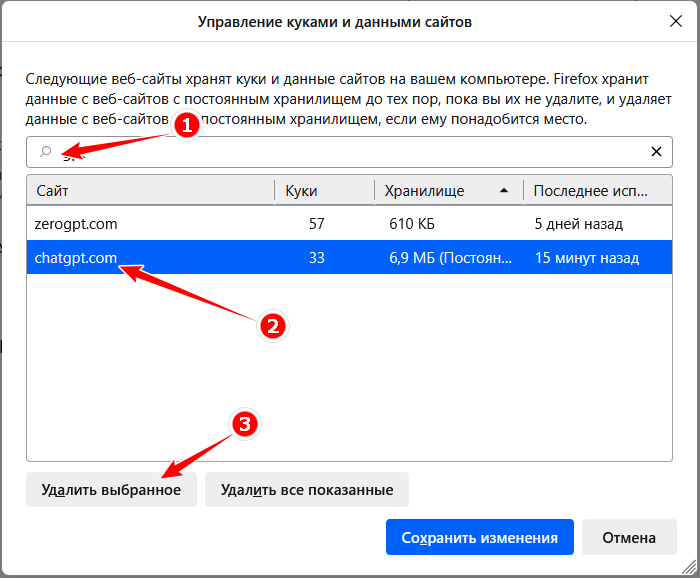Click Удалить все показанные button

(307, 490)
